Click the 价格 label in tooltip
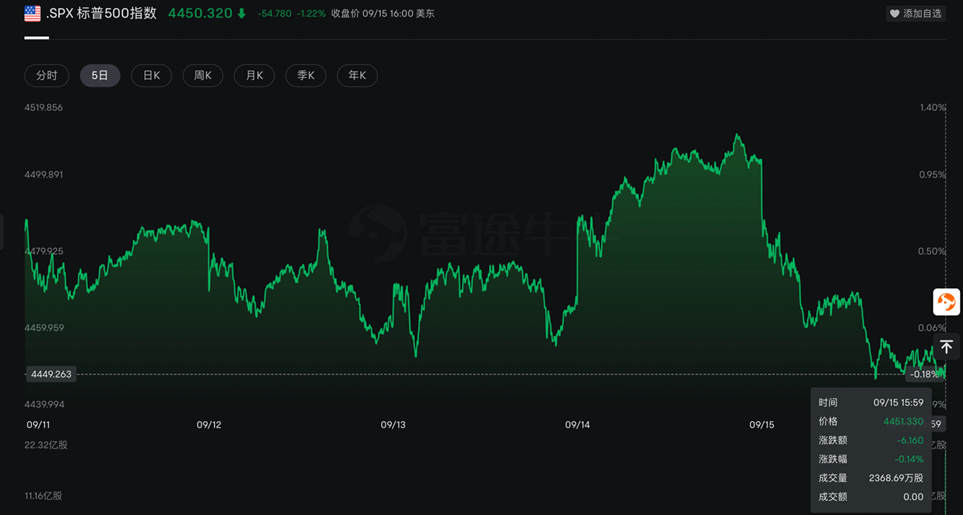963x515 pixels. tap(828, 422)
